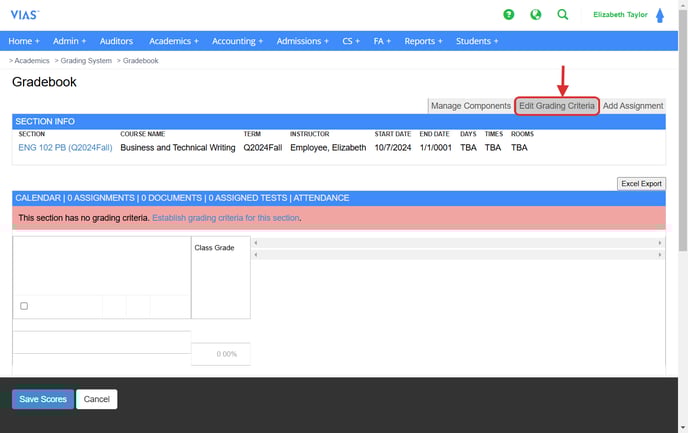This screenshot has height=433, width=688.
Task: Open the Auditors menu item
Action: coord(117,41)
